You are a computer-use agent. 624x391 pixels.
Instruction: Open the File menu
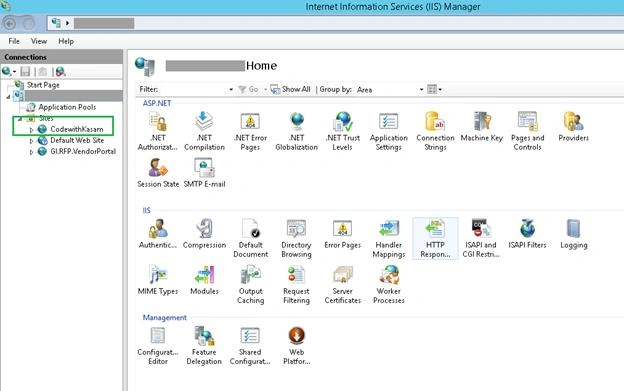[14, 41]
